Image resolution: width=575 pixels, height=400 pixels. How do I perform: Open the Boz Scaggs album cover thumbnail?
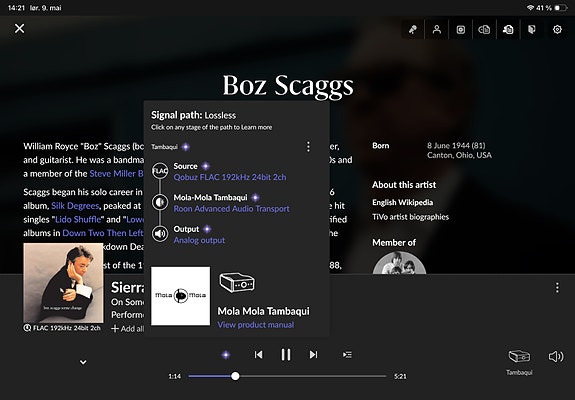point(63,283)
